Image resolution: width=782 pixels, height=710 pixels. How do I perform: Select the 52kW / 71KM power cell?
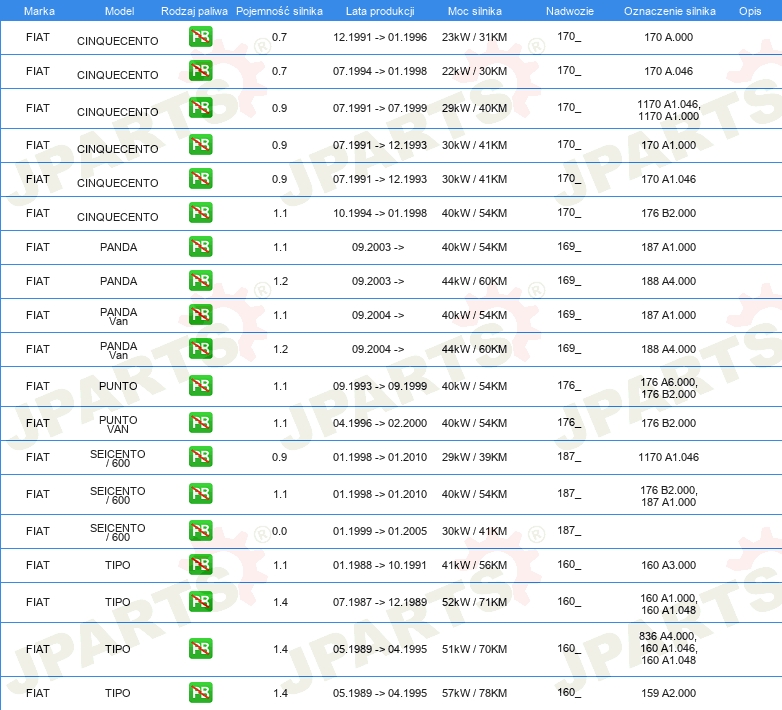point(474,602)
